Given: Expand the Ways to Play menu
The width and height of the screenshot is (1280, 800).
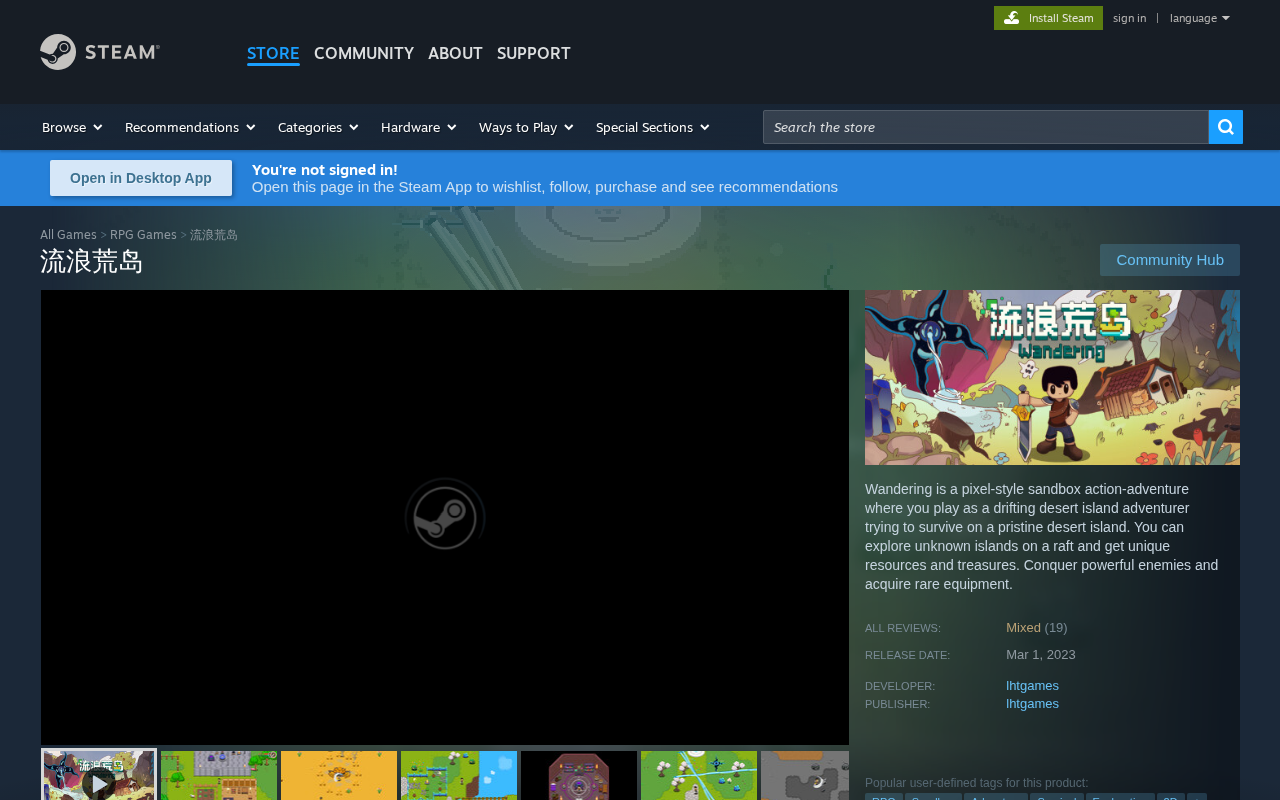Looking at the screenshot, I should coord(526,127).
